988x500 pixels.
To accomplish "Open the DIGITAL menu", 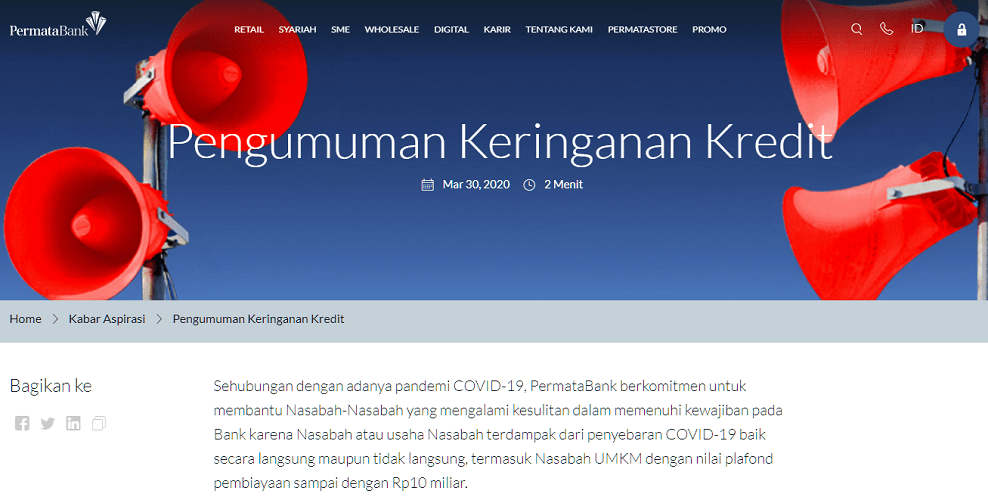I will (451, 30).
